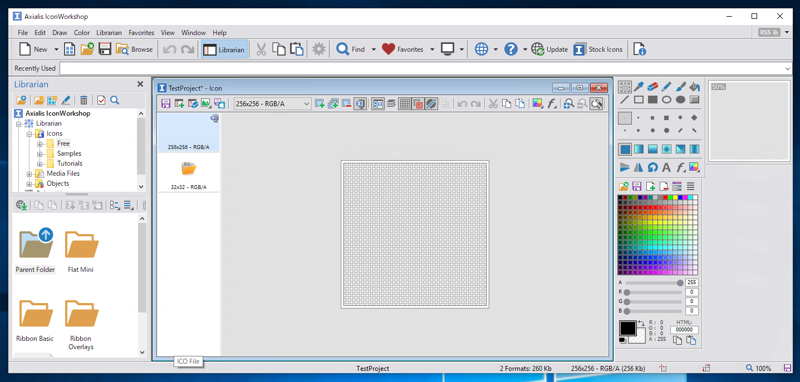Toggle layers panel in document toolbar
Viewport: 800px width, 382px height.
(x=391, y=104)
